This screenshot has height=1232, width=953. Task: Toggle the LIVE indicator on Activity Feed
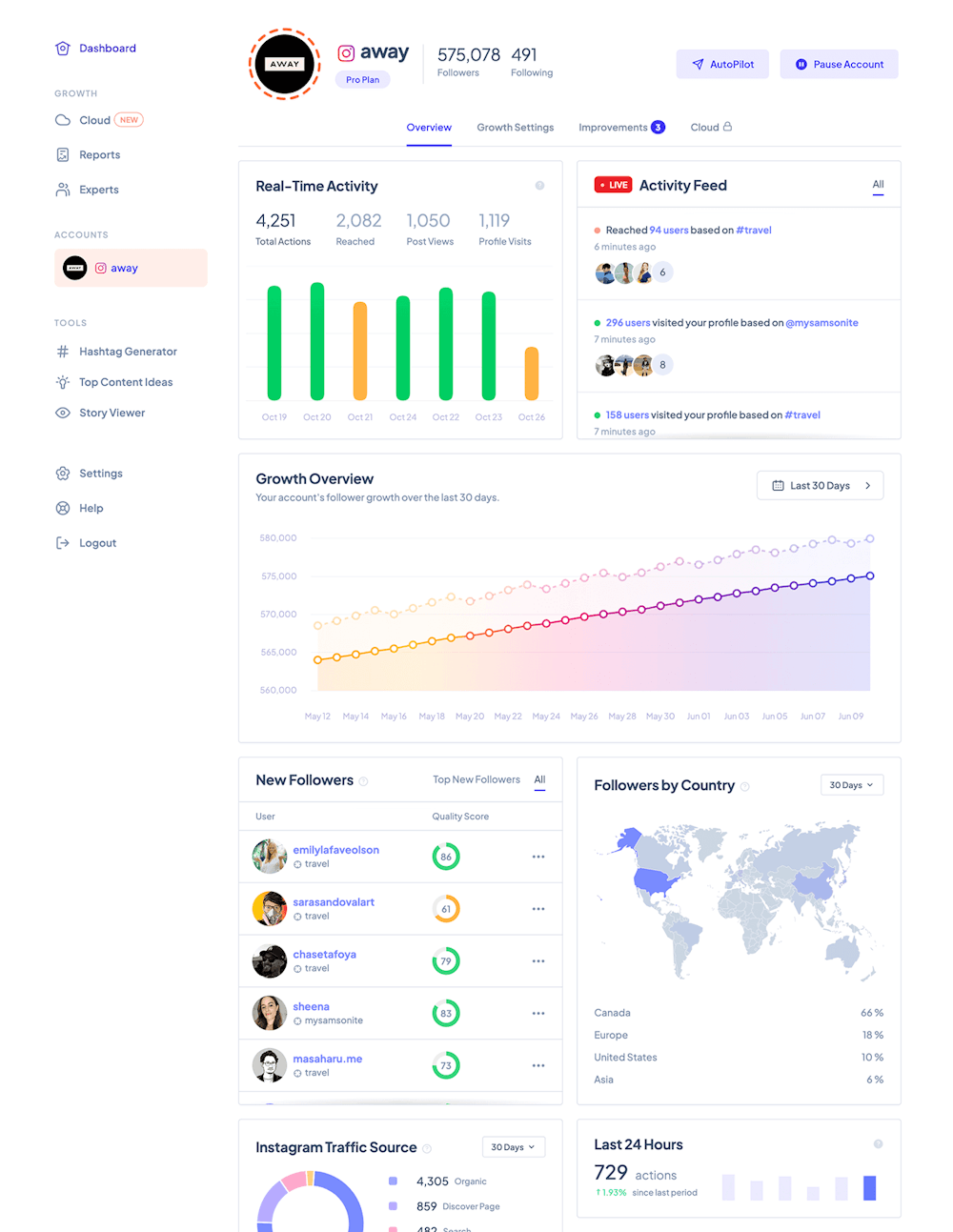613,184
